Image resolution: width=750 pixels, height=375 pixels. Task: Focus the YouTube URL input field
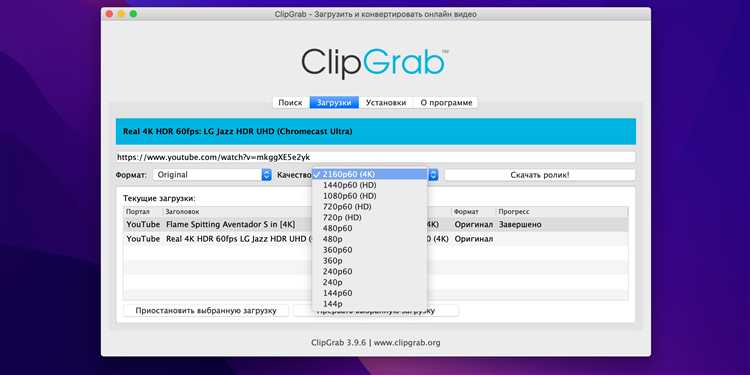pos(375,157)
